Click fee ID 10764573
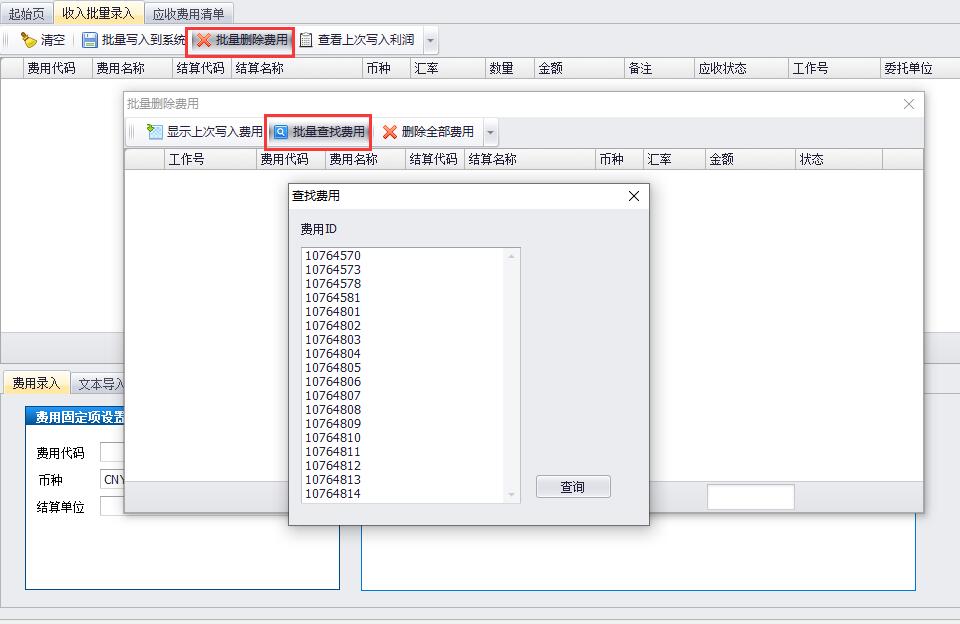Screen dimensions: 960x624 [x=333, y=269]
